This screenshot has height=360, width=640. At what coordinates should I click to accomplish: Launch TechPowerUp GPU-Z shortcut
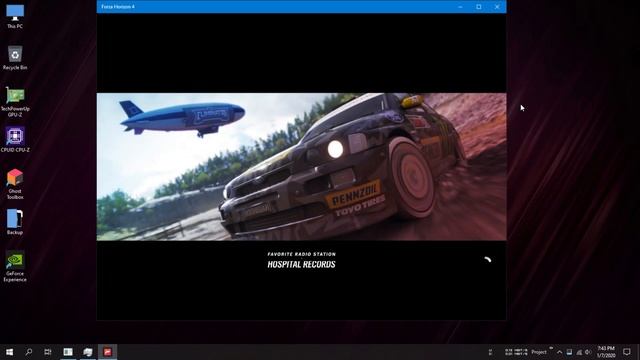(x=15, y=102)
